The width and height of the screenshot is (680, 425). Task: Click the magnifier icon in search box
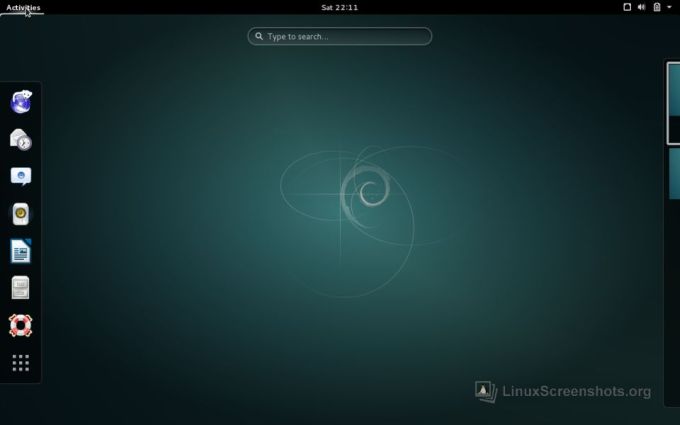pyautogui.click(x=258, y=36)
